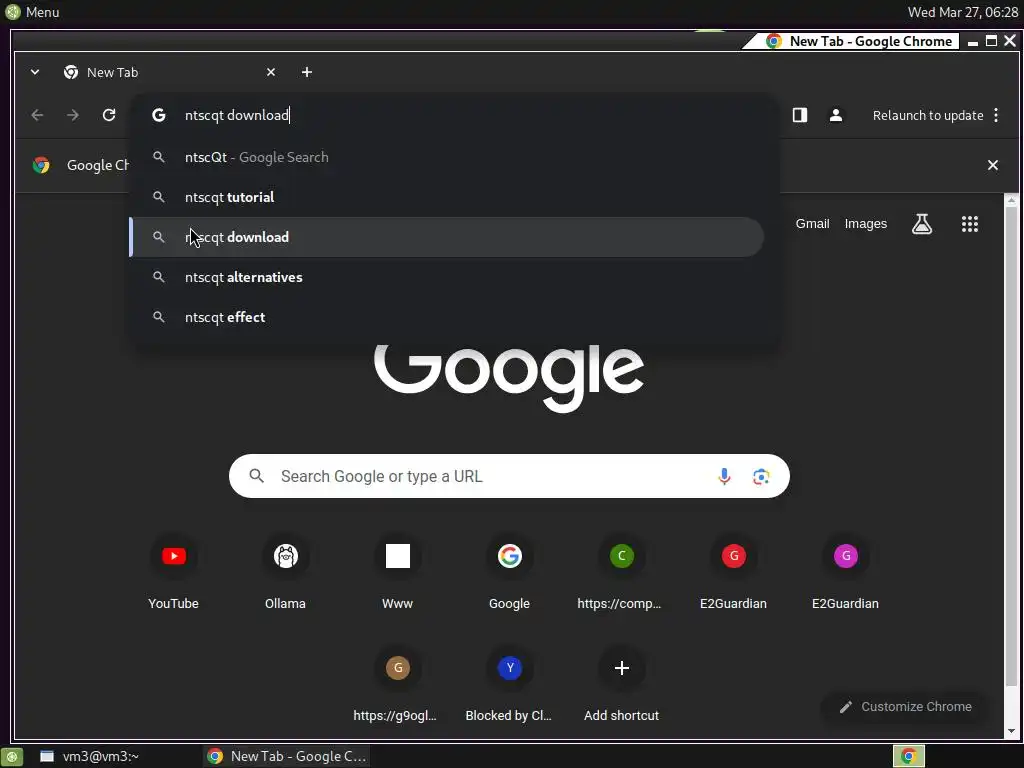Screen dimensions: 1024x768
Task: Click the clock Wed Mar 27, 06:28
Action: click(963, 12)
